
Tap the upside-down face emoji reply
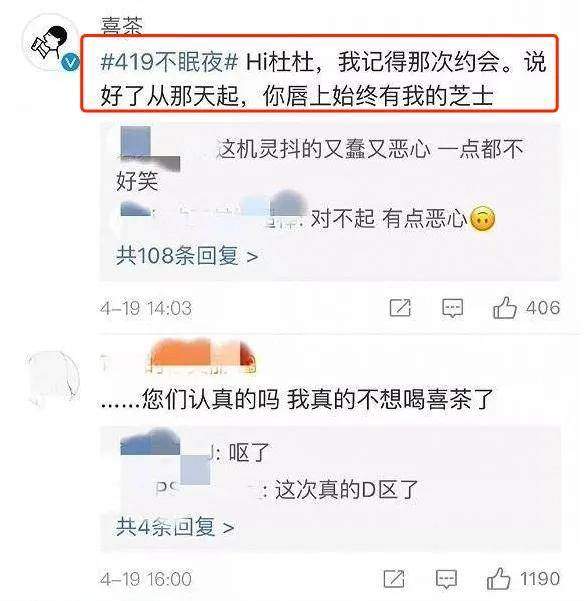pos(482,219)
